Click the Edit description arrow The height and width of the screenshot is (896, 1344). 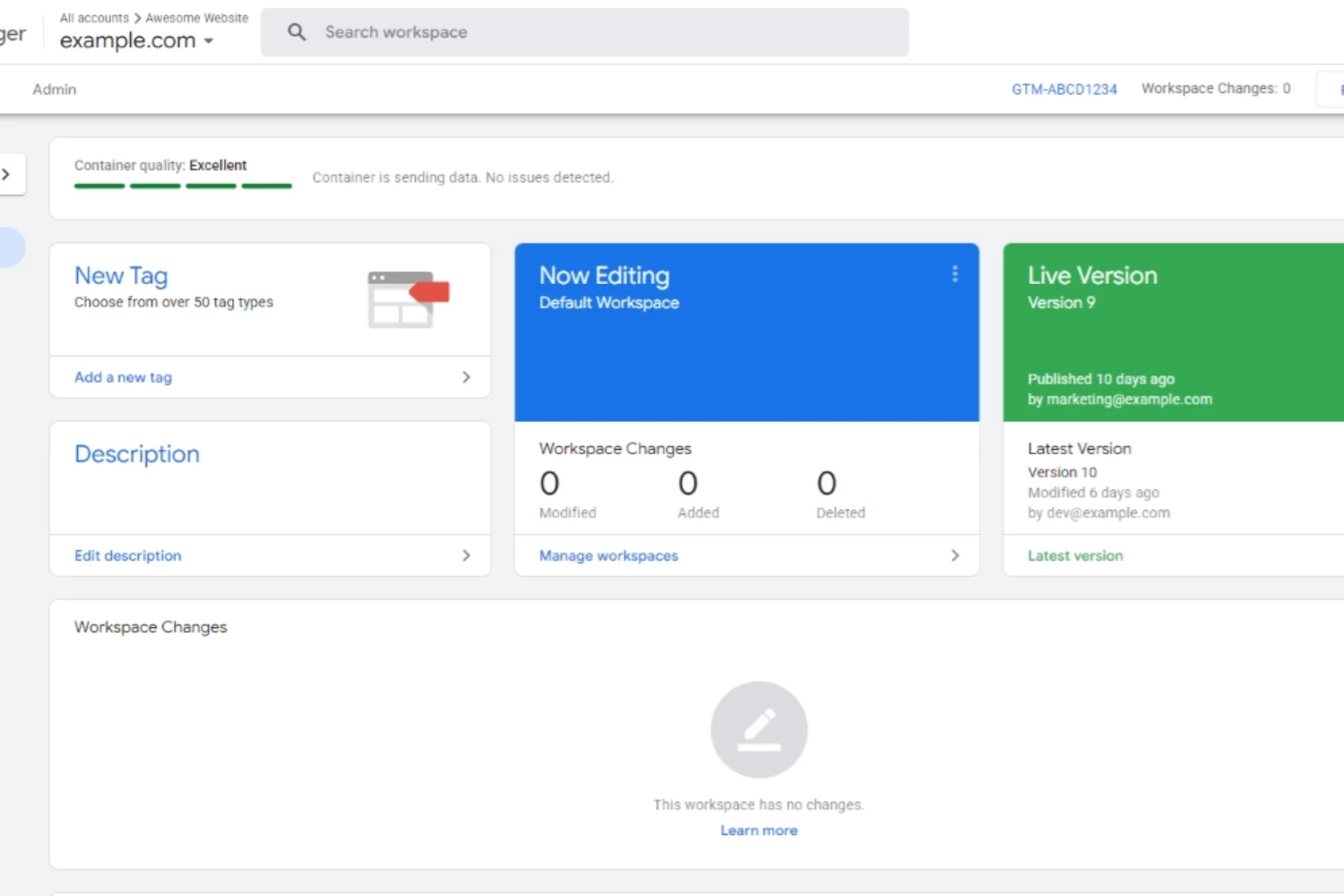[x=466, y=556]
